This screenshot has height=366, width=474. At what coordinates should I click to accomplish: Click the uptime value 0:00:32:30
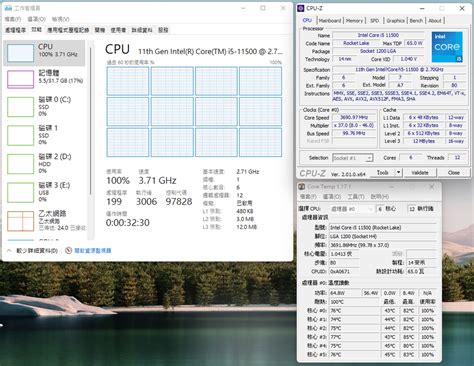click(x=128, y=223)
